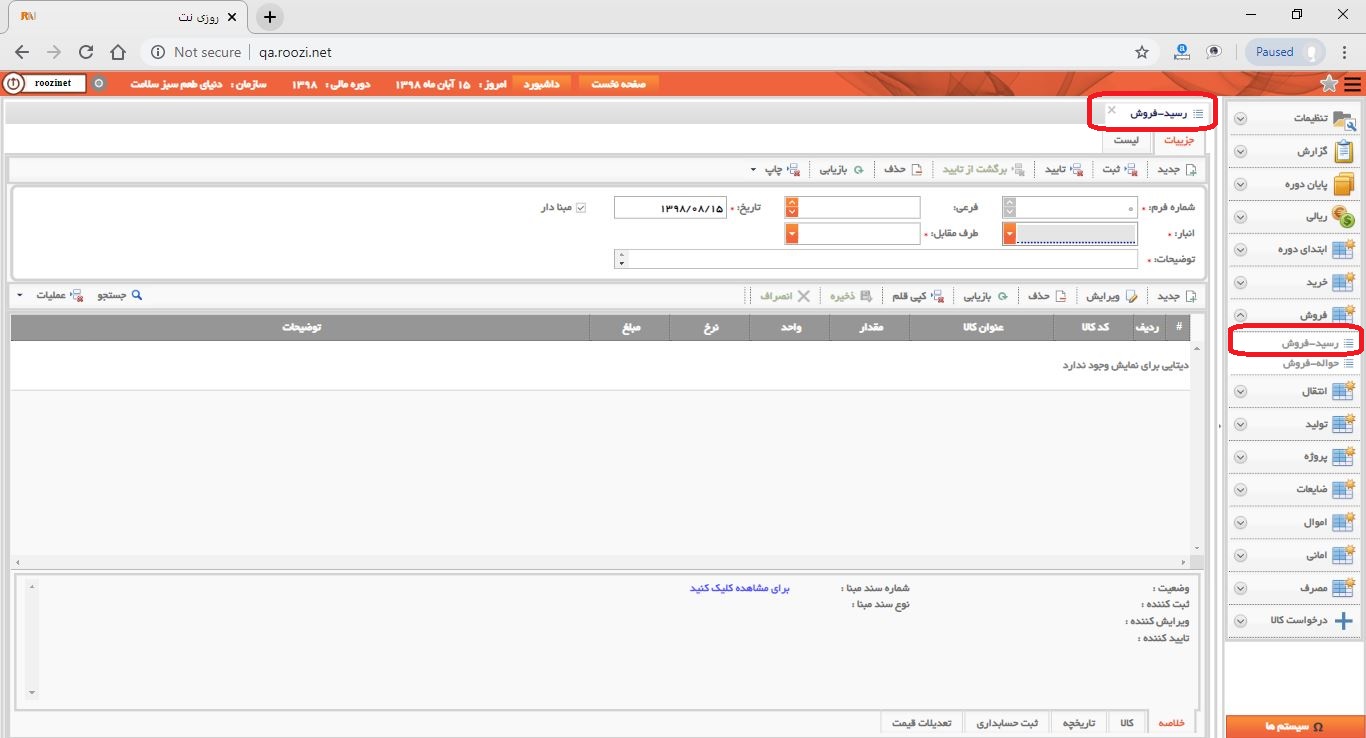
Task: Click the تنظیمات settings folder icon
Action: [x=1344, y=119]
